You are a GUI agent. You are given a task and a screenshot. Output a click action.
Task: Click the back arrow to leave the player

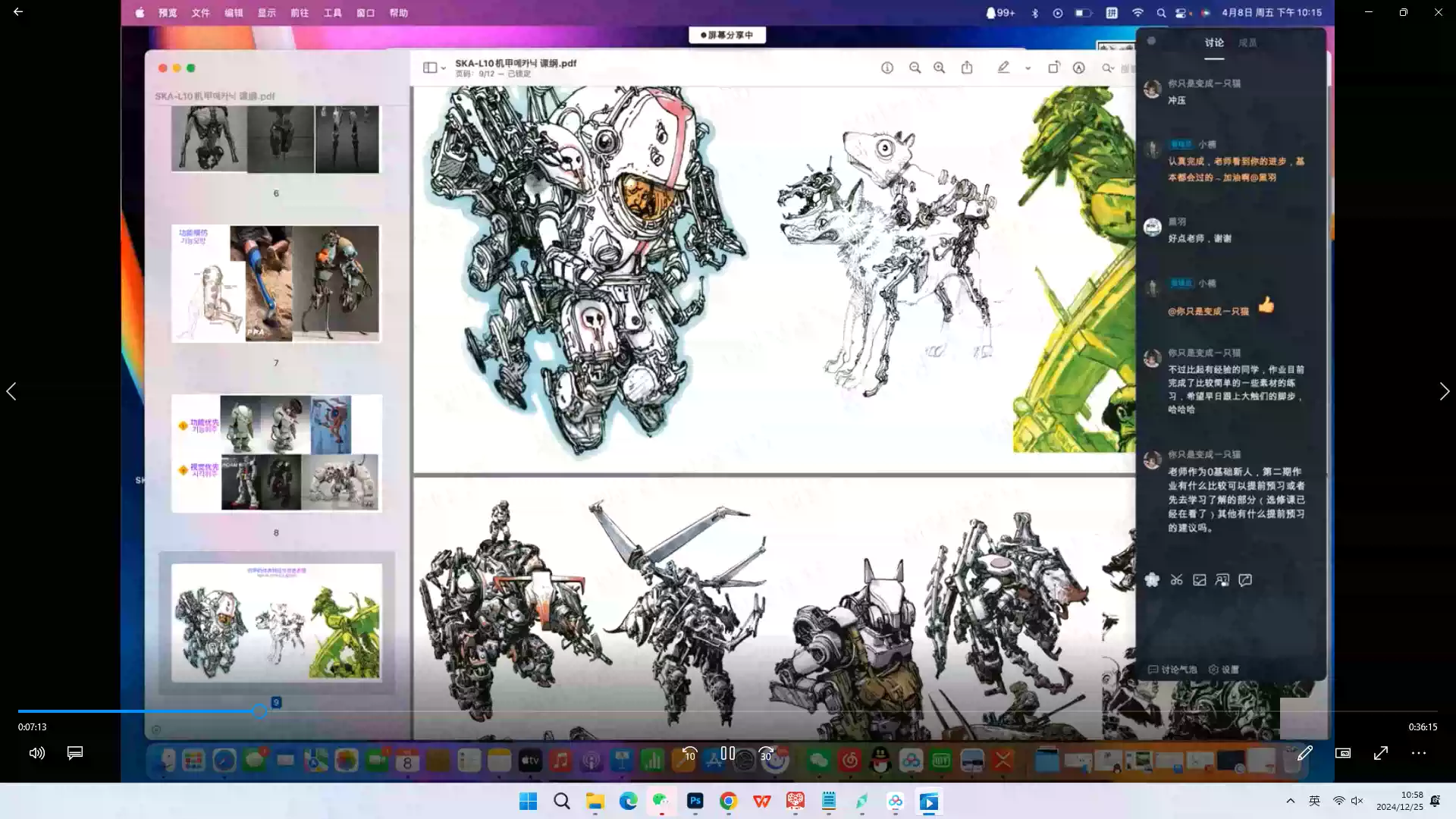pos(18,12)
